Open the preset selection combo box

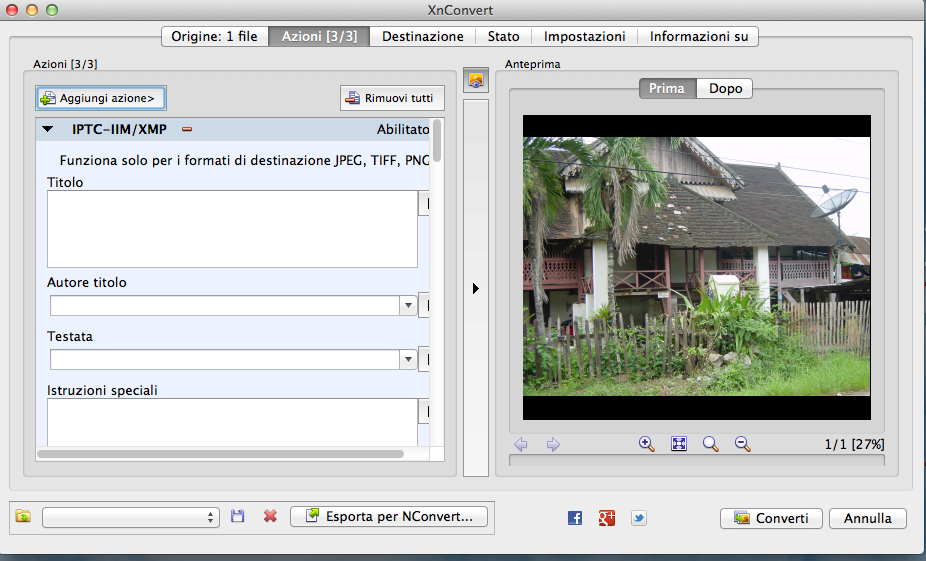(x=130, y=517)
